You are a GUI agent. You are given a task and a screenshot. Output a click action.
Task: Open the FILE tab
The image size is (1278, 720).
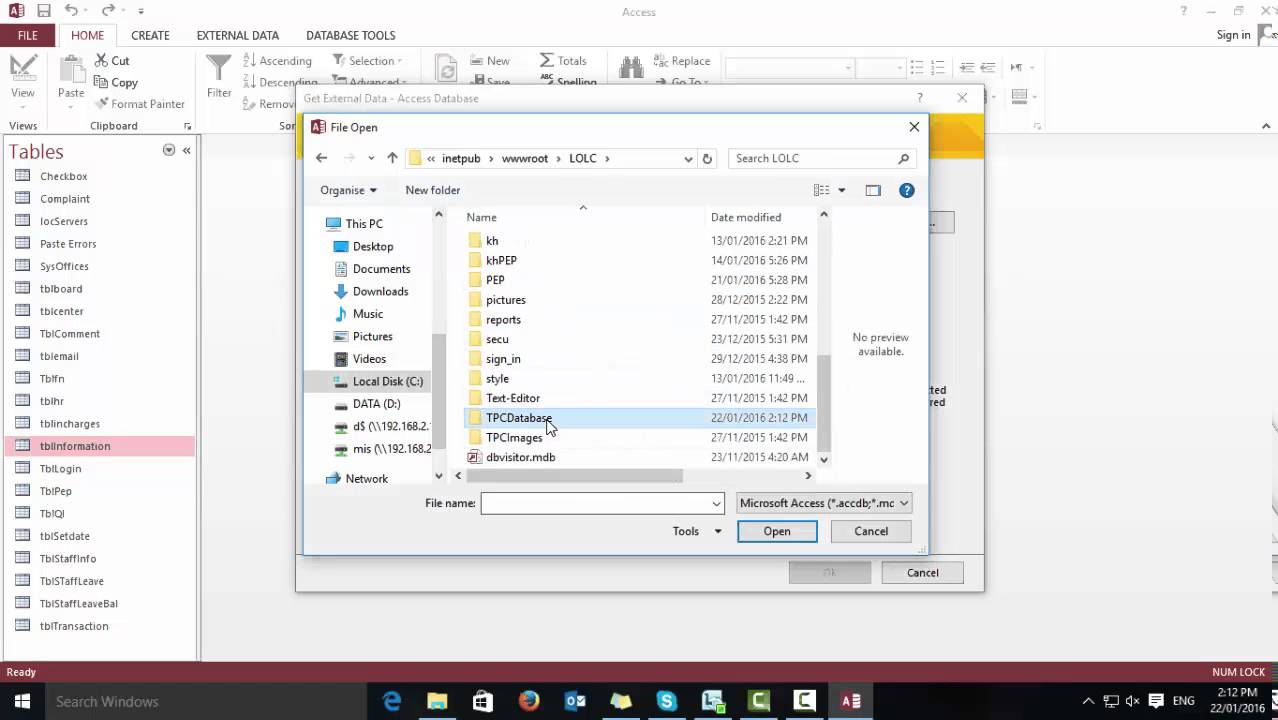pos(28,35)
